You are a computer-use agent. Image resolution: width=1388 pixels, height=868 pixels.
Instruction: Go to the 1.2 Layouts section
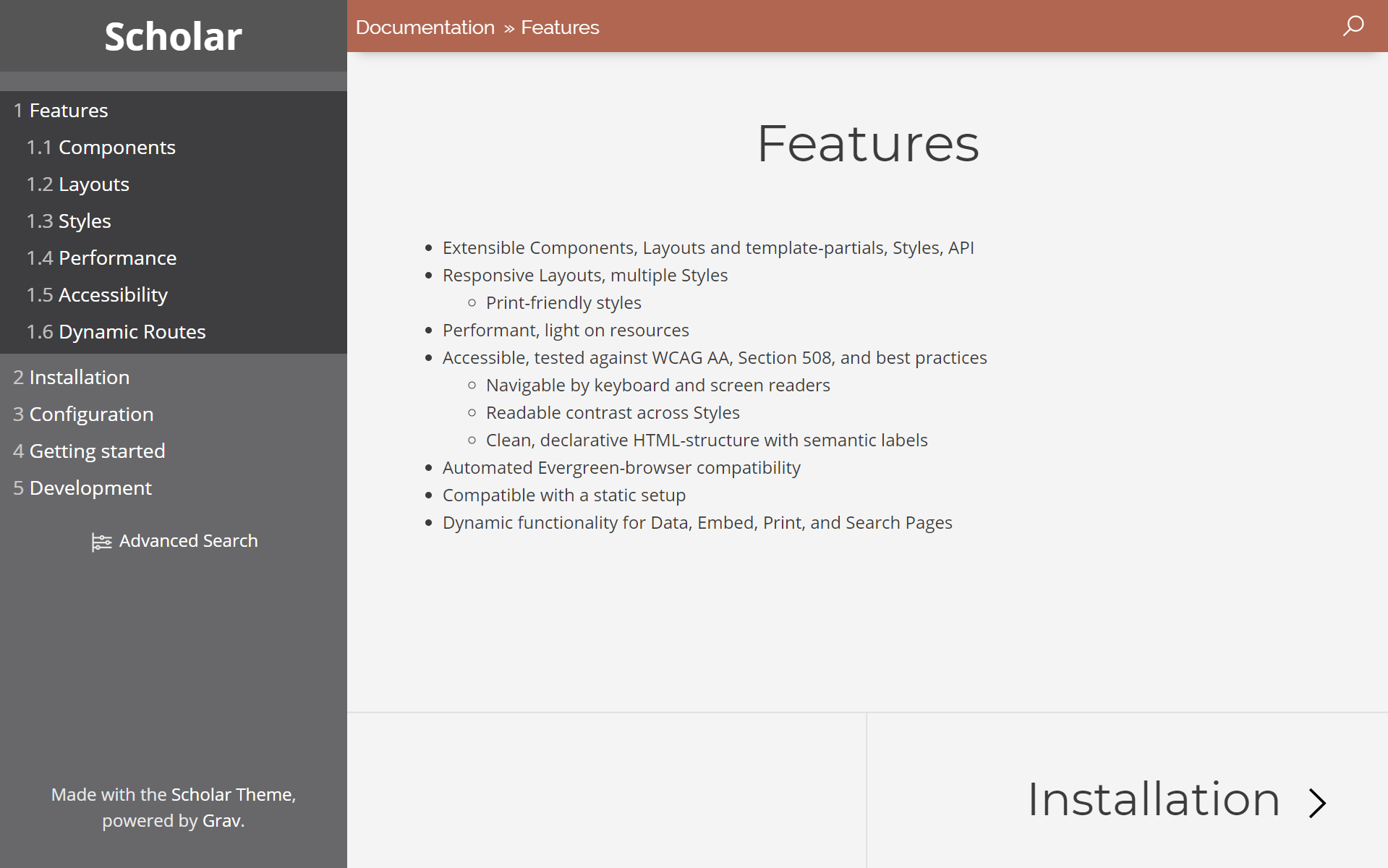click(93, 184)
